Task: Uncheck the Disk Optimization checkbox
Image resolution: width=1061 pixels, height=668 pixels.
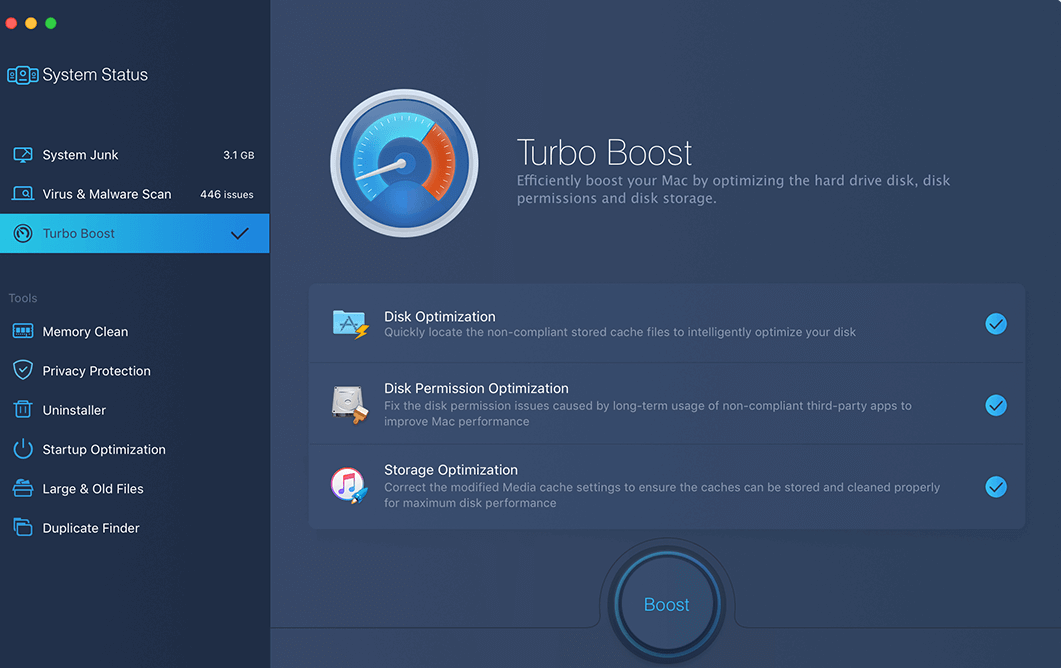Action: [995, 324]
